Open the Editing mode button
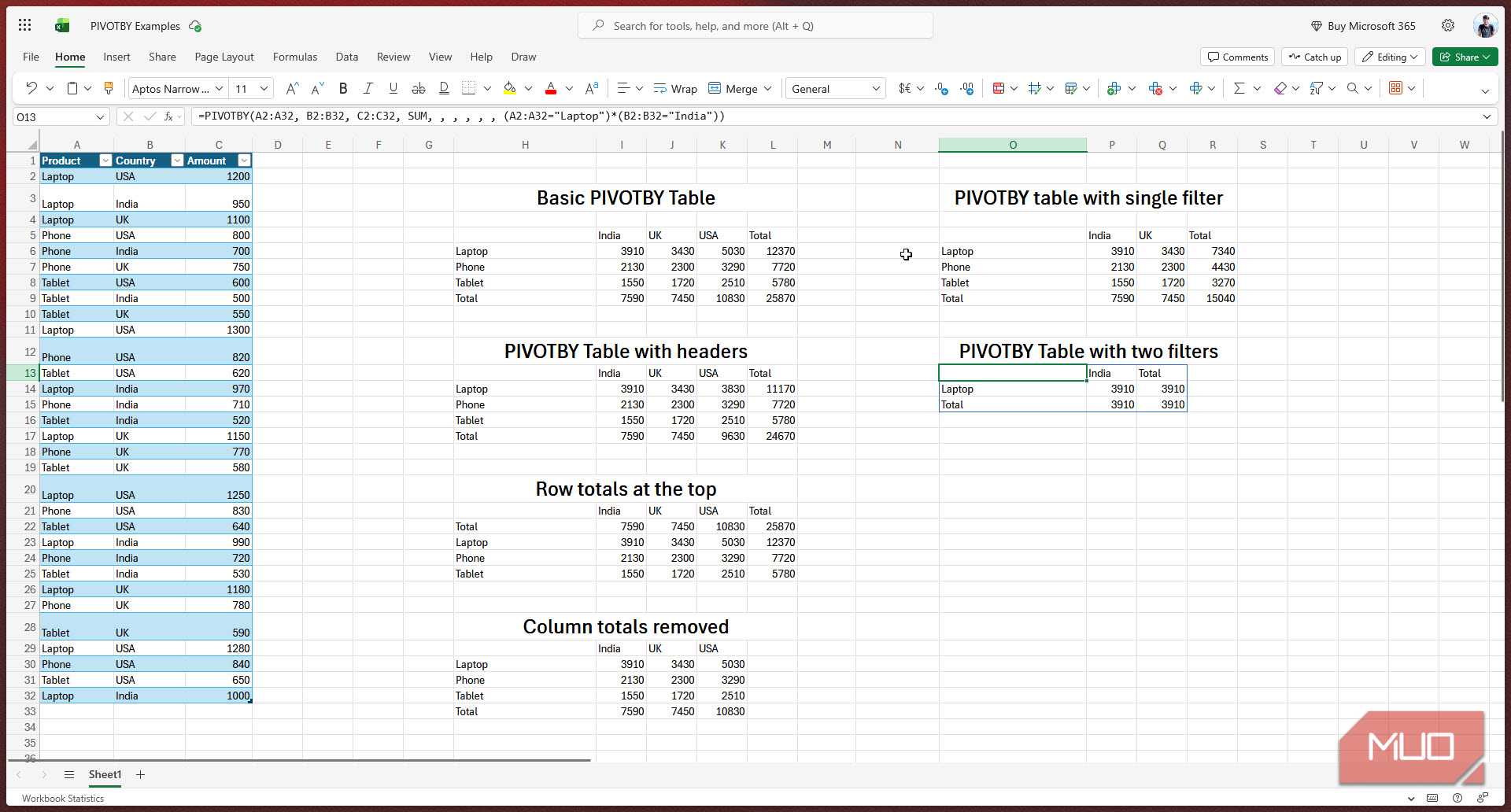Screen dimensions: 1511x812 click(1390, 57)
